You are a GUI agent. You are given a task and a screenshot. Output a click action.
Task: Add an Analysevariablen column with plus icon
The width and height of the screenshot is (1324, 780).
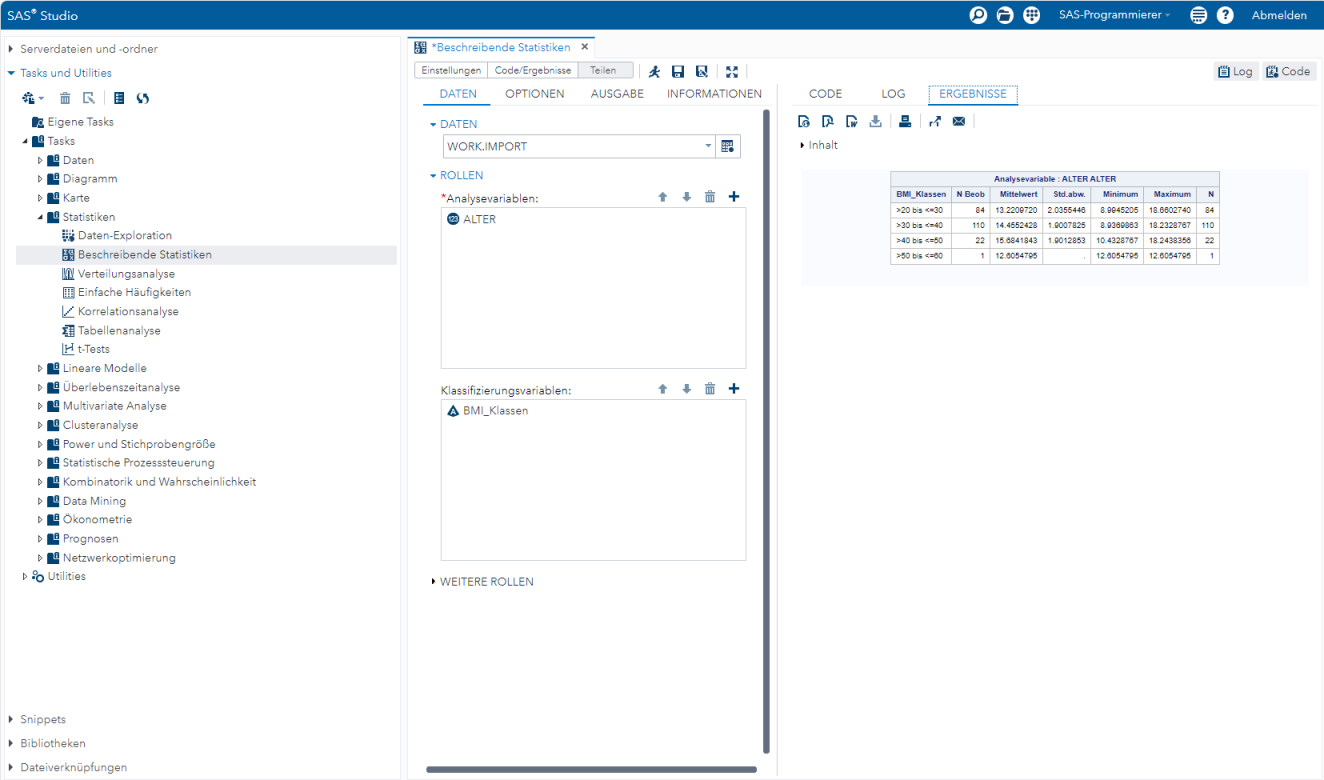[x=734, y=197]
